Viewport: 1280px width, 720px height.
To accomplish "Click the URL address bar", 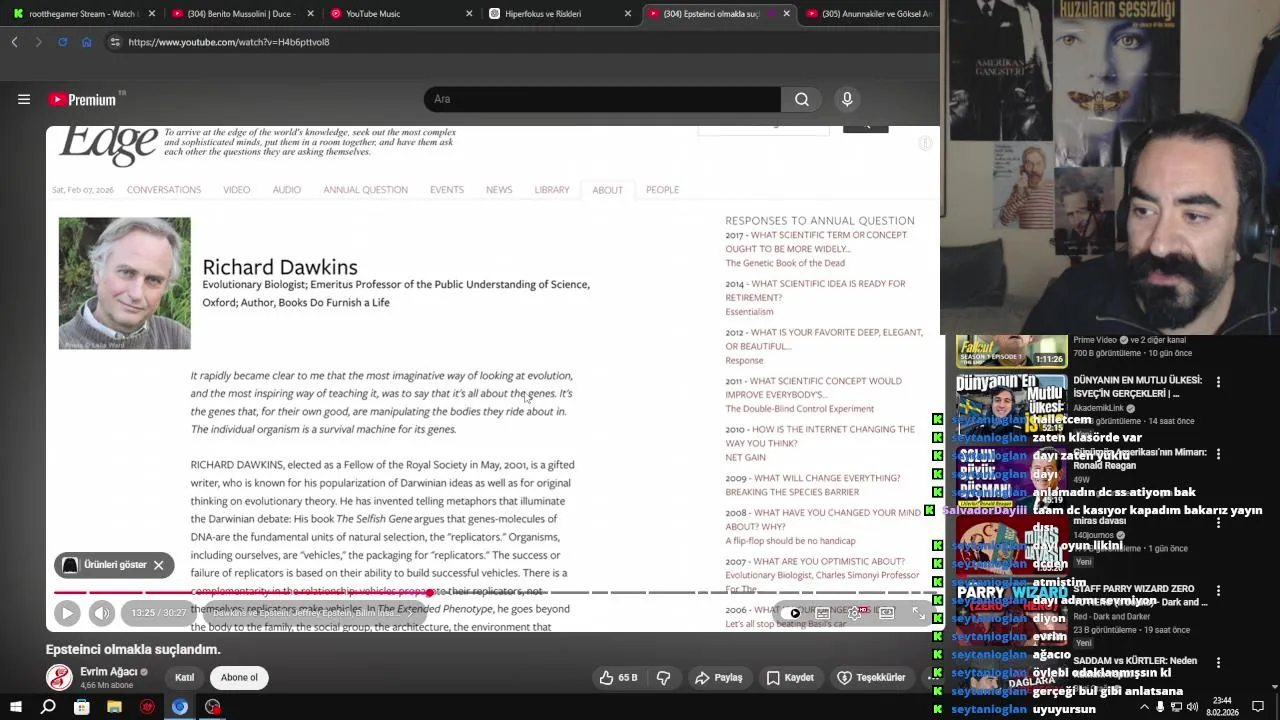I will [520, 42].
